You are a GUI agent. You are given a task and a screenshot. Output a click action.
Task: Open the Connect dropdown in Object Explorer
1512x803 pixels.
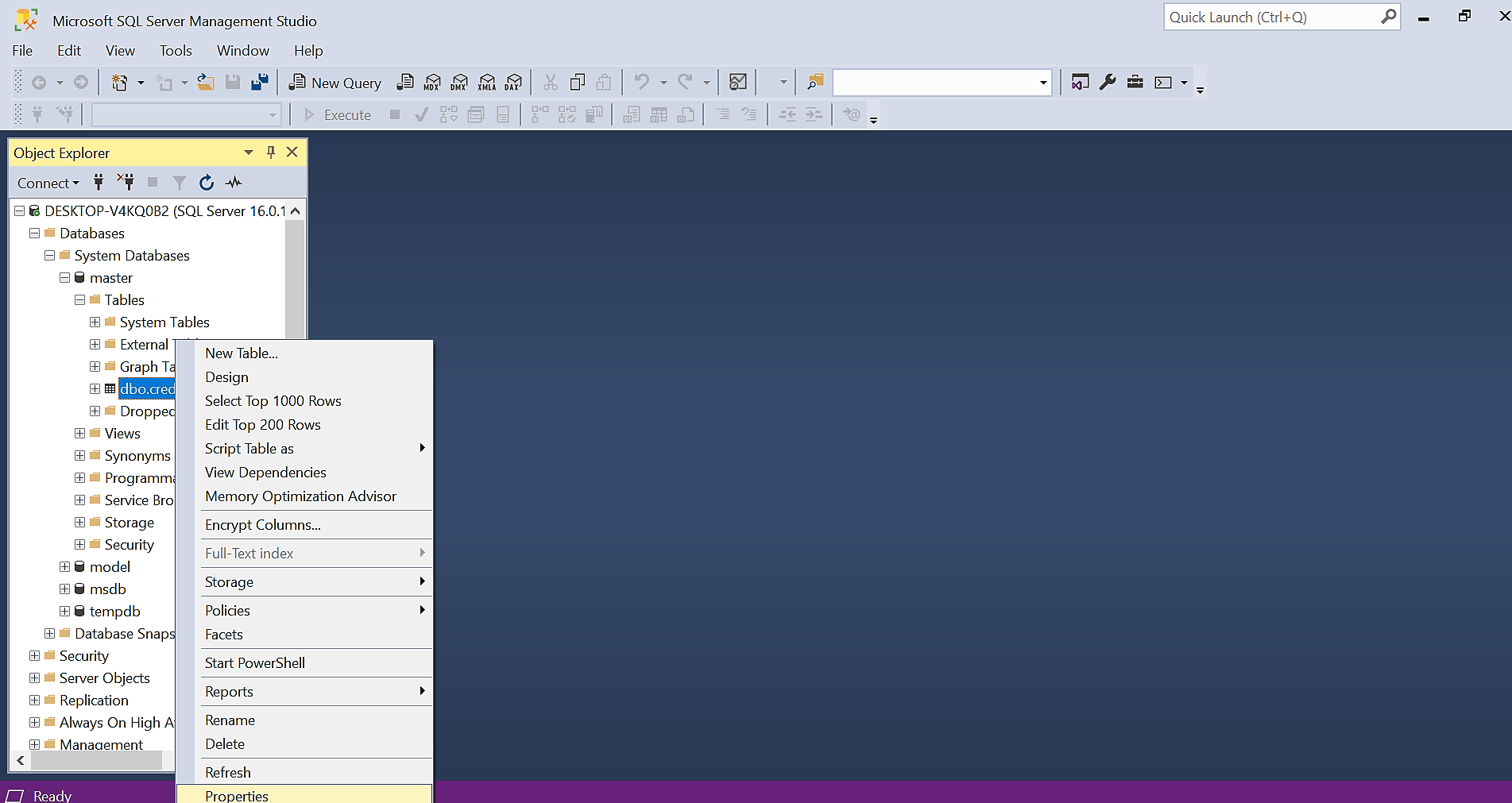[x=48, y=183]
